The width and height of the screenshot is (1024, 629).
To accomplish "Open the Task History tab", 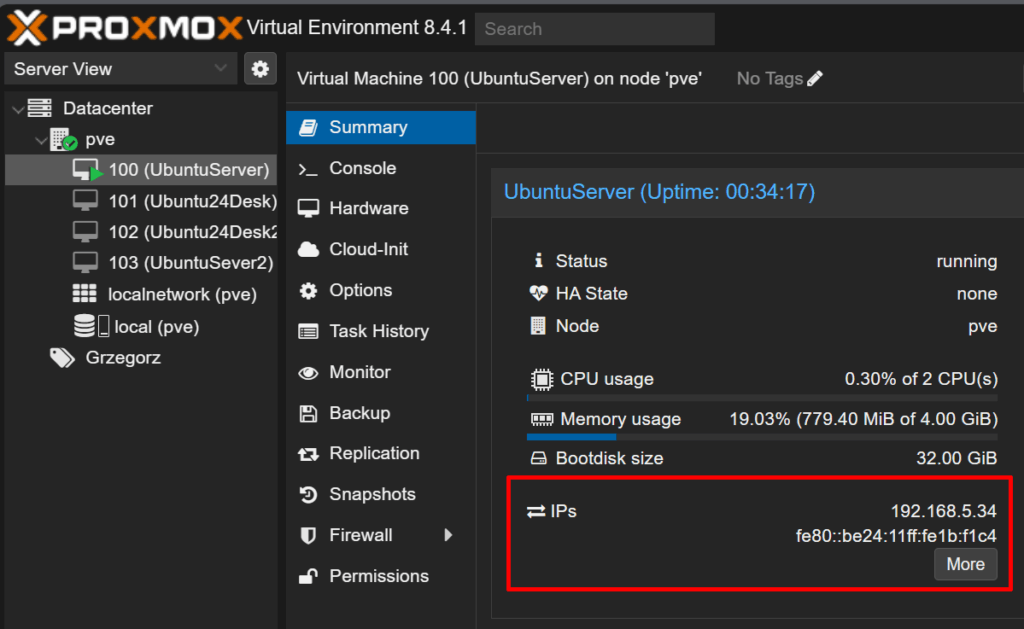I will click(381, 331).
